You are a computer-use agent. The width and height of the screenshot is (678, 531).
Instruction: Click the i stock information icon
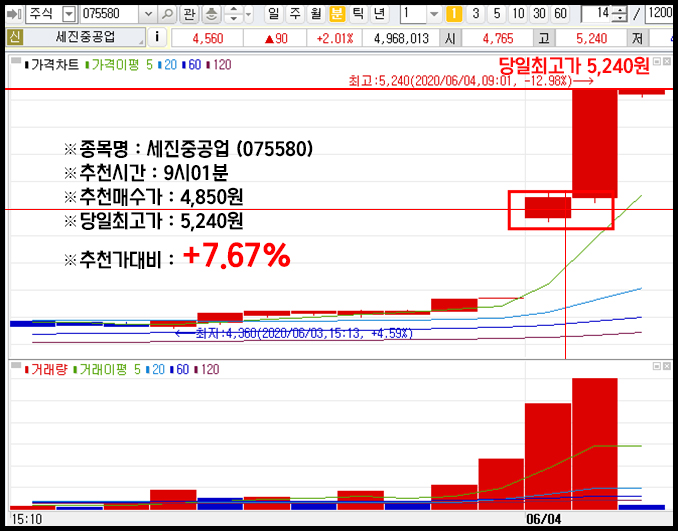157,37
